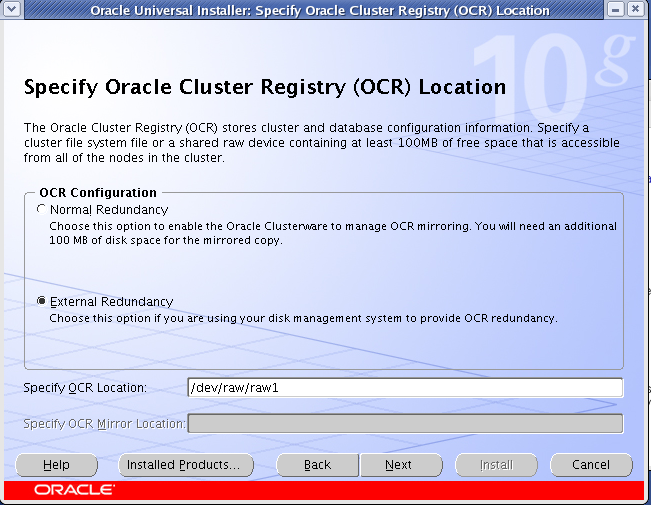Viewport: 651px width, 505px height.
Task: Cancel the Oracle installation
Action: click(591, 465)
